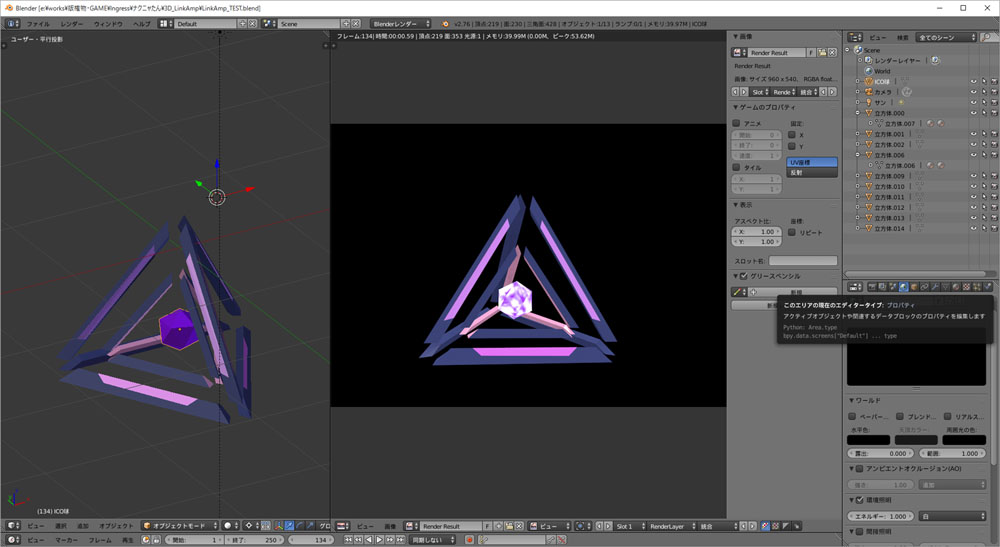The height and width of the screenshot is (547, 1000).
Task: Toggle visibility eye of 立方体.009
Action: pyautogui.click(x=973, y=176)
